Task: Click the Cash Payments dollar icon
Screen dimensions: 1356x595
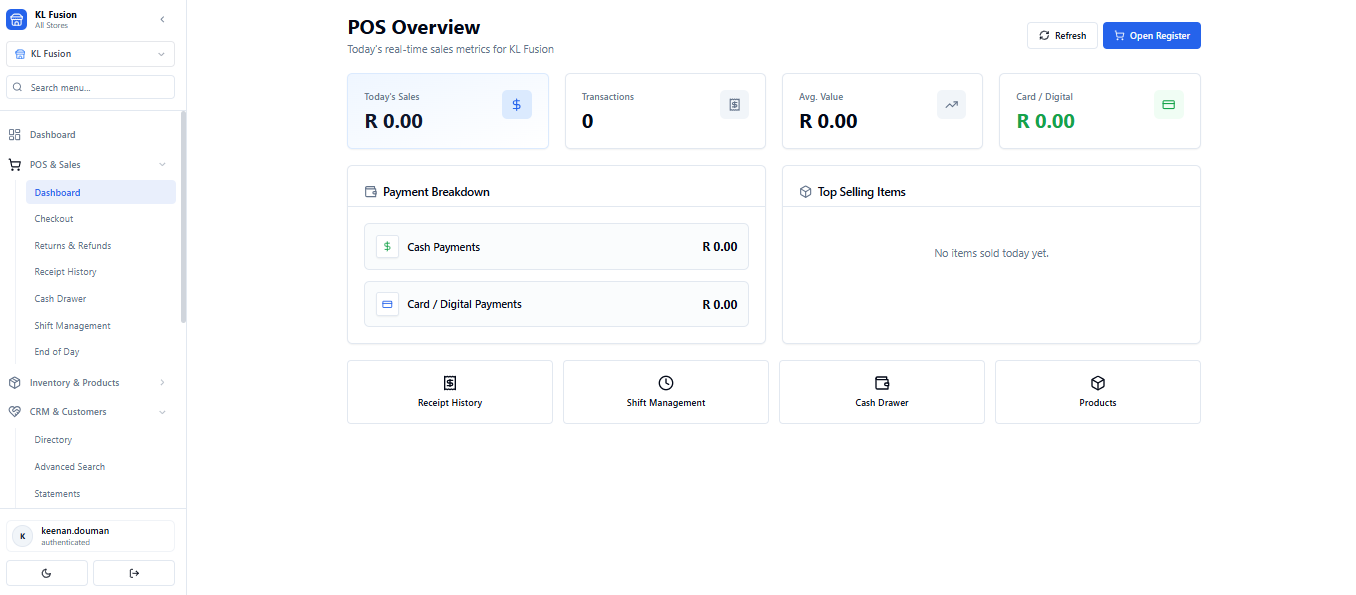Action: tap(387, 247)
